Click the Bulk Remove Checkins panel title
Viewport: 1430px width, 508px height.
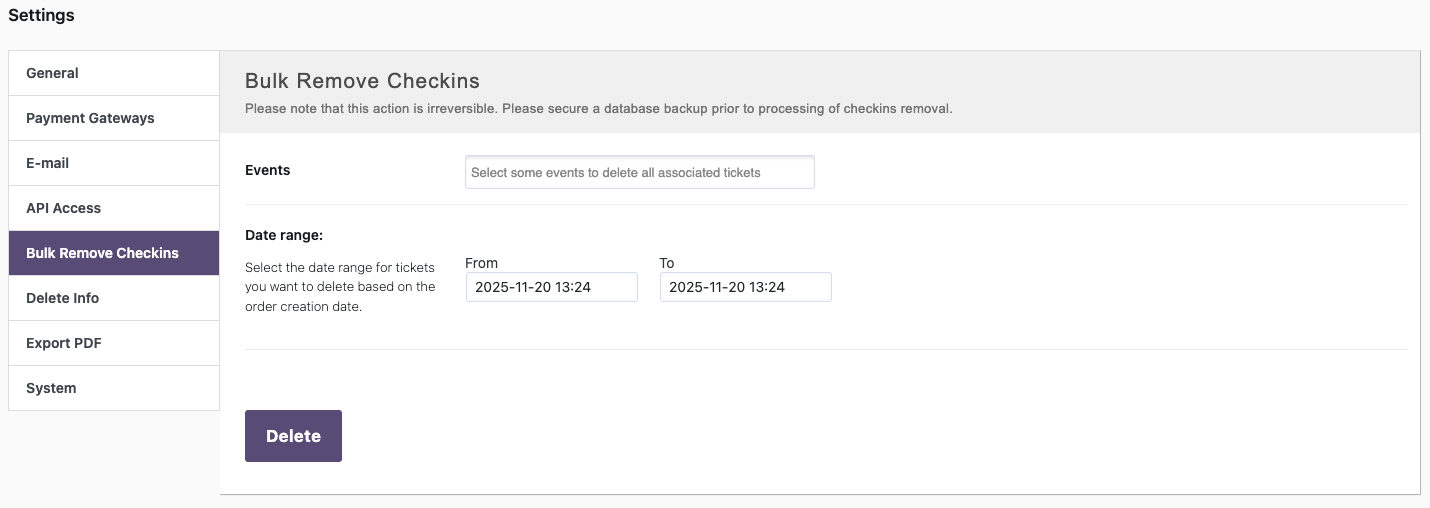click(362, 81)
